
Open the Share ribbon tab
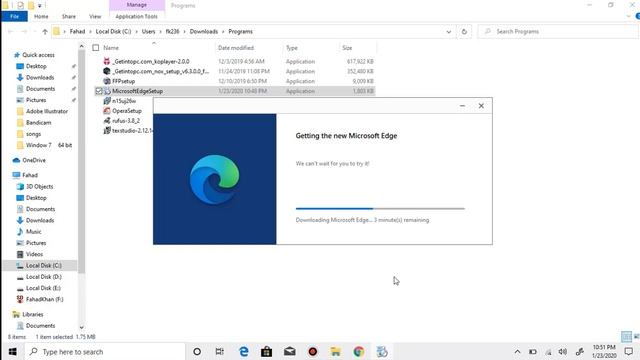coord(69,16)
